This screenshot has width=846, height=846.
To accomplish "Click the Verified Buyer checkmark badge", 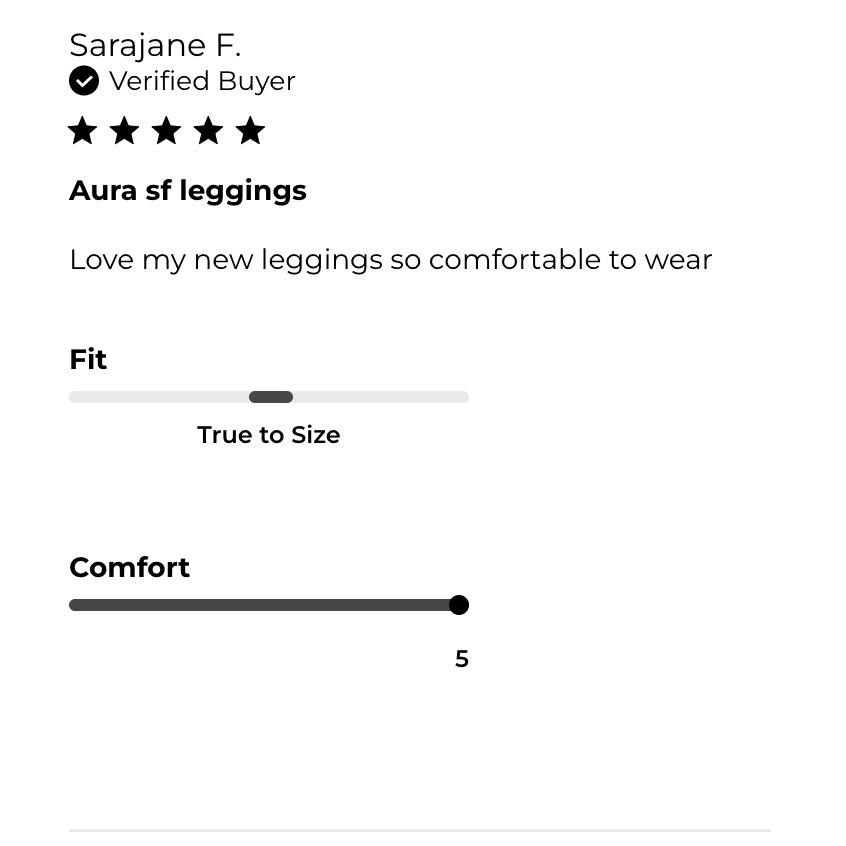I will pos(84,81).
